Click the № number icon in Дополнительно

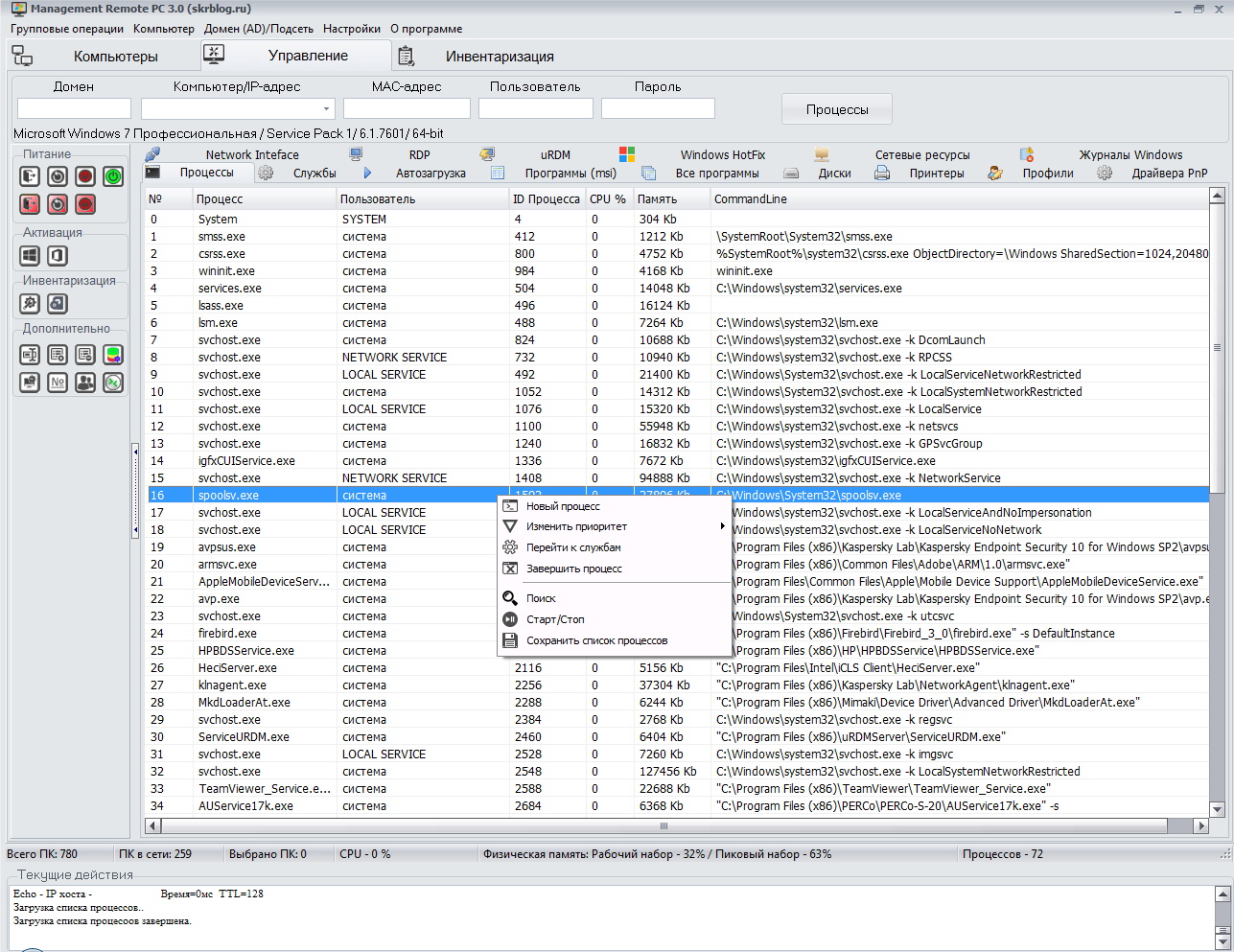(58, 383)
